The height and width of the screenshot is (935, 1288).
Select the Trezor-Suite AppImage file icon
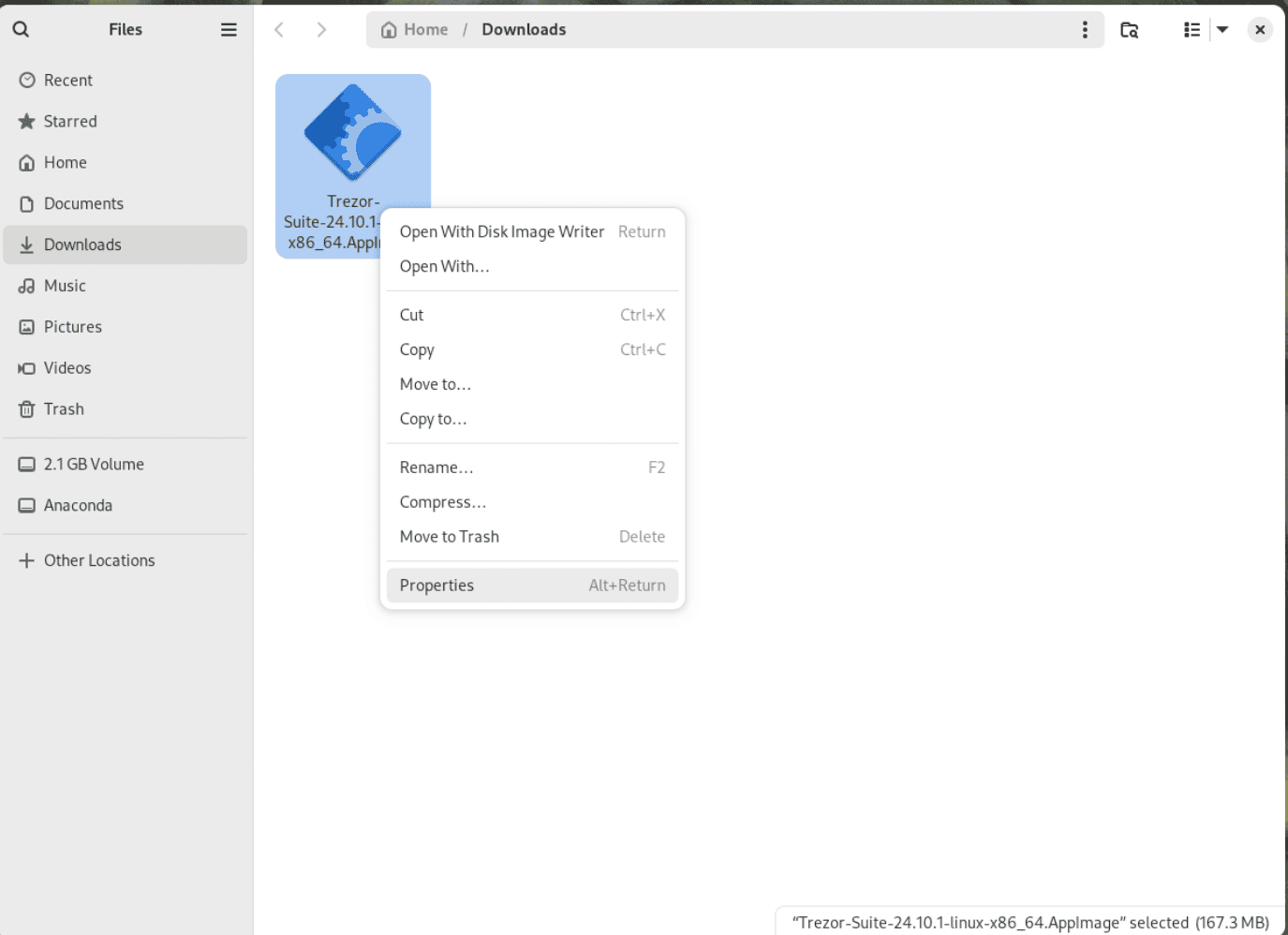(x=352, y=132)
